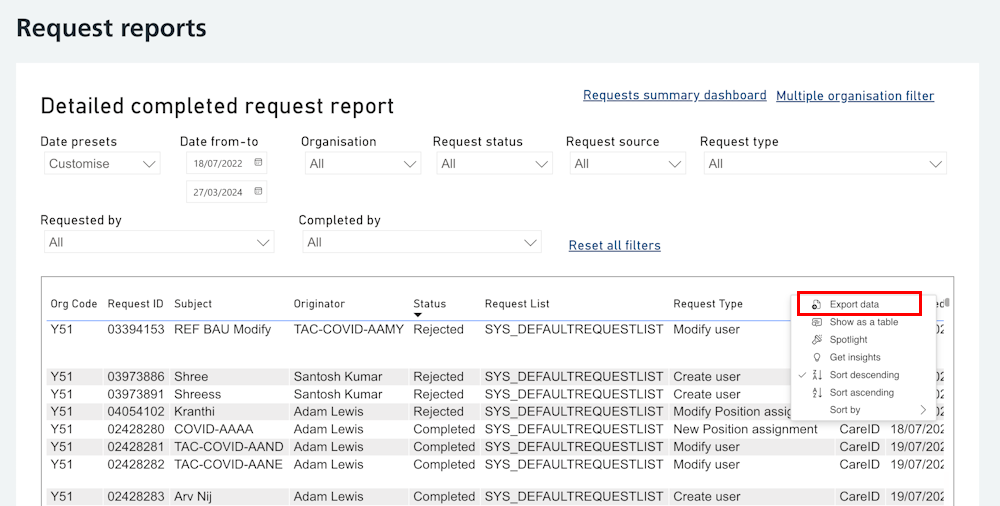Select the TAC-COVID-AANE subject cell
This screenshot has height=506, width=1000.
[x=228, y=465]
